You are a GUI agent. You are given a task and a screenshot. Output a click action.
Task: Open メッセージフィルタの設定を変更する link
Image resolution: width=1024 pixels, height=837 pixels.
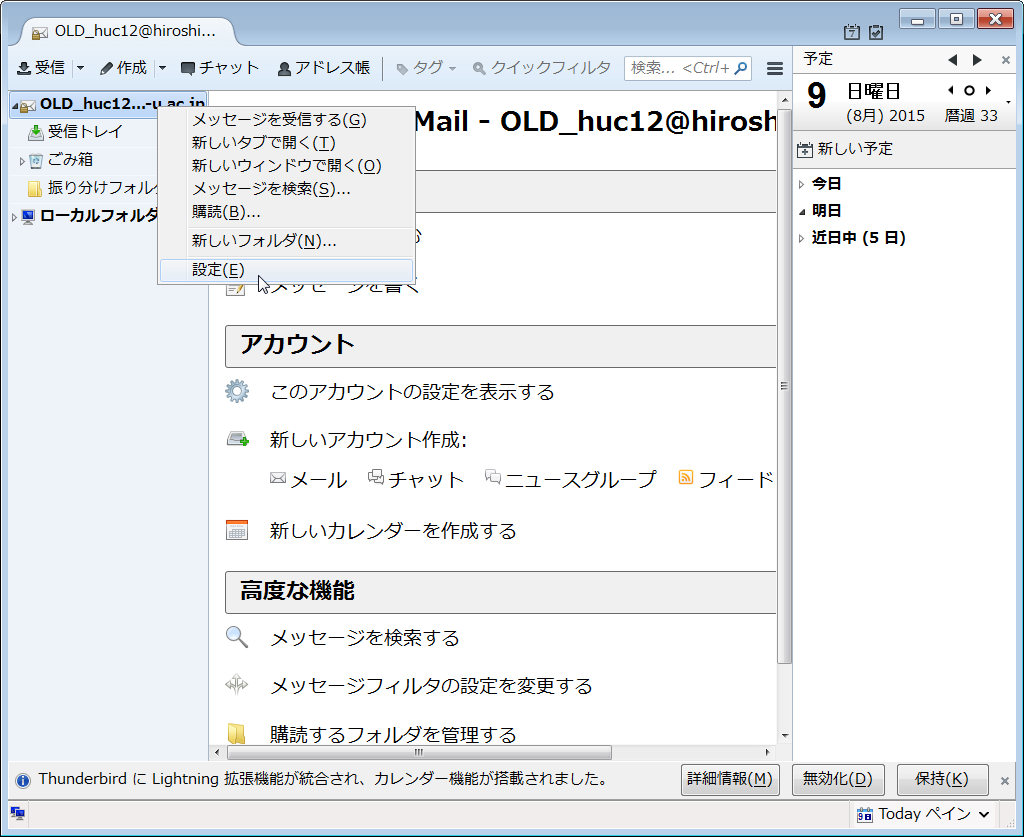(431, 686)
